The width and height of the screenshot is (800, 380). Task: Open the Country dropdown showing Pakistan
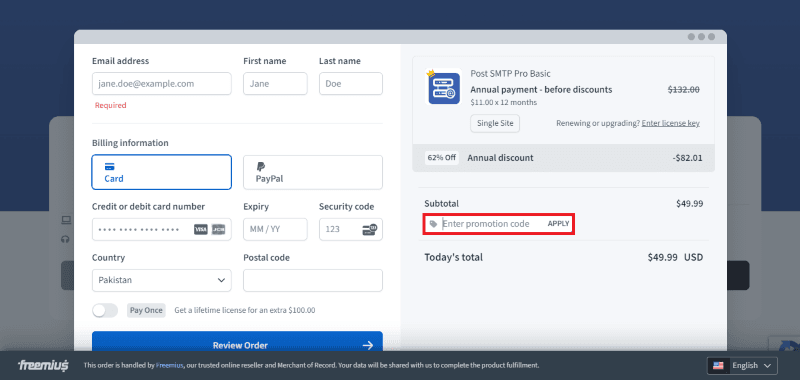coord(161,280)
